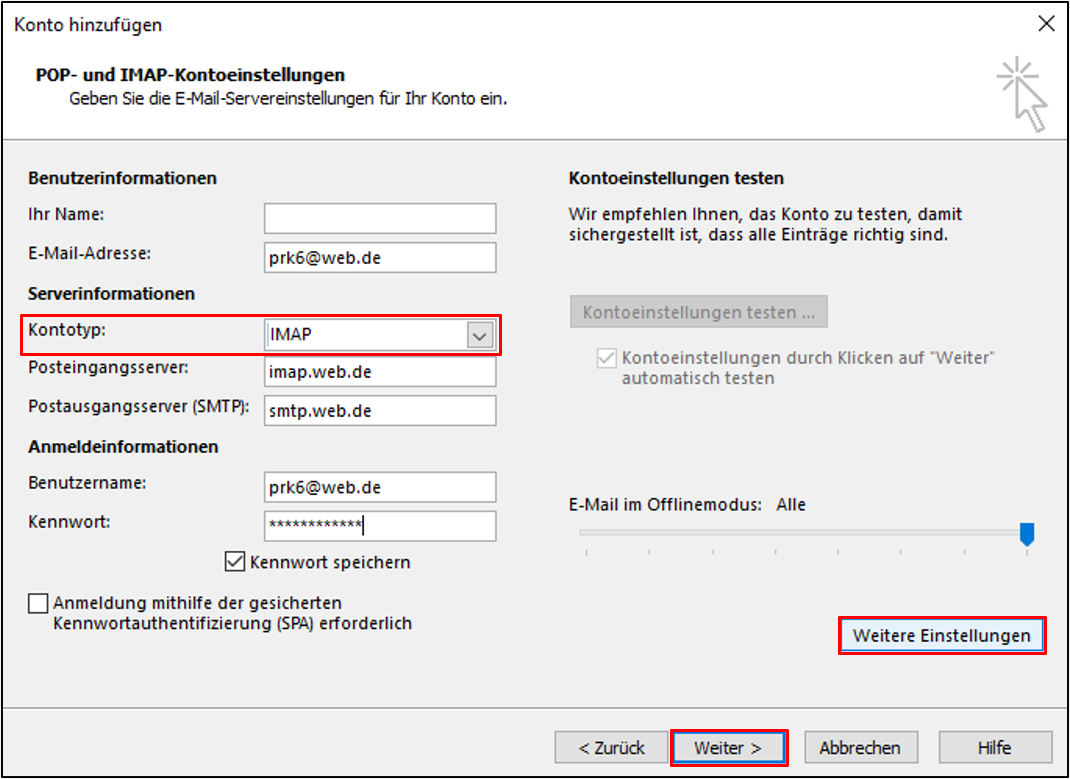
Task: Go back with the Zurück button
Action: pos(610,747)
